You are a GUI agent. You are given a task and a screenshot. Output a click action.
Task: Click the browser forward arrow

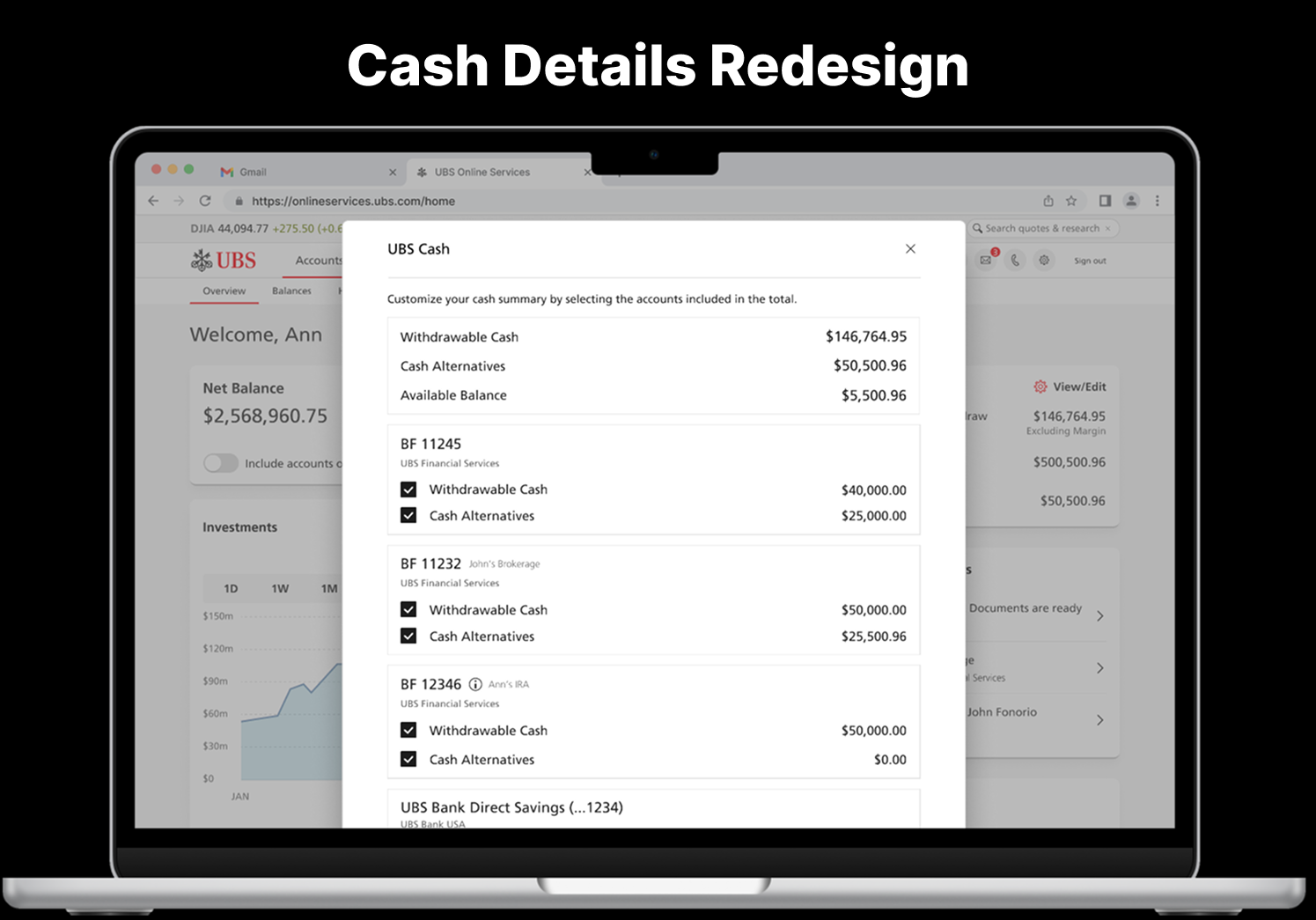point(179,201)
